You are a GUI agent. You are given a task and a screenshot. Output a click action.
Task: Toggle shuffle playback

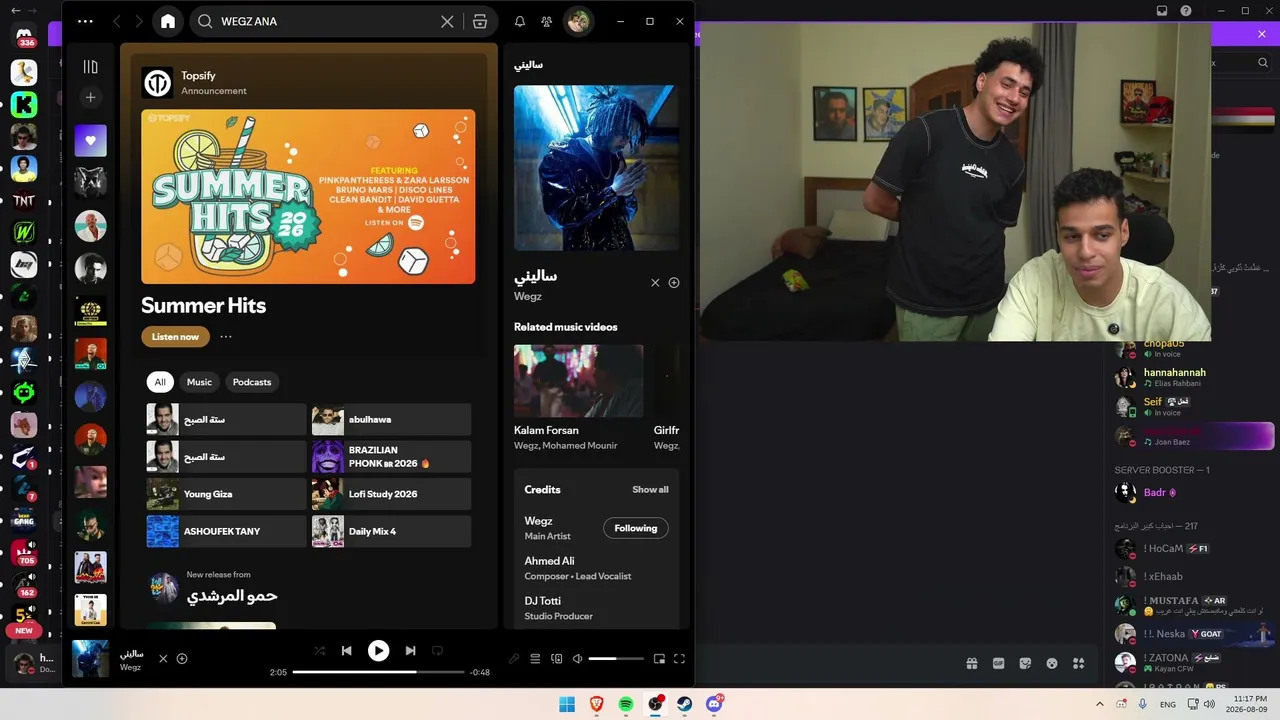(x=319, y=651)
